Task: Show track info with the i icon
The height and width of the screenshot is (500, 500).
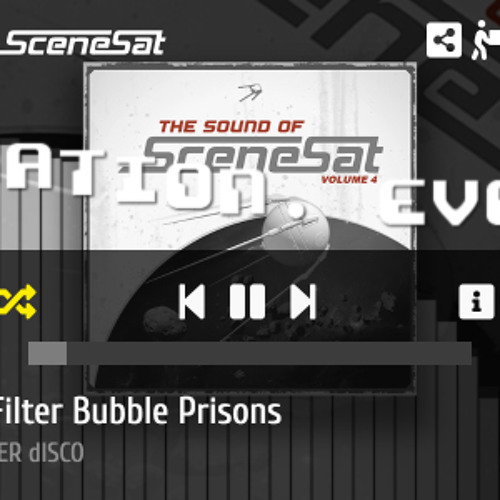Action: click(476, 301)
